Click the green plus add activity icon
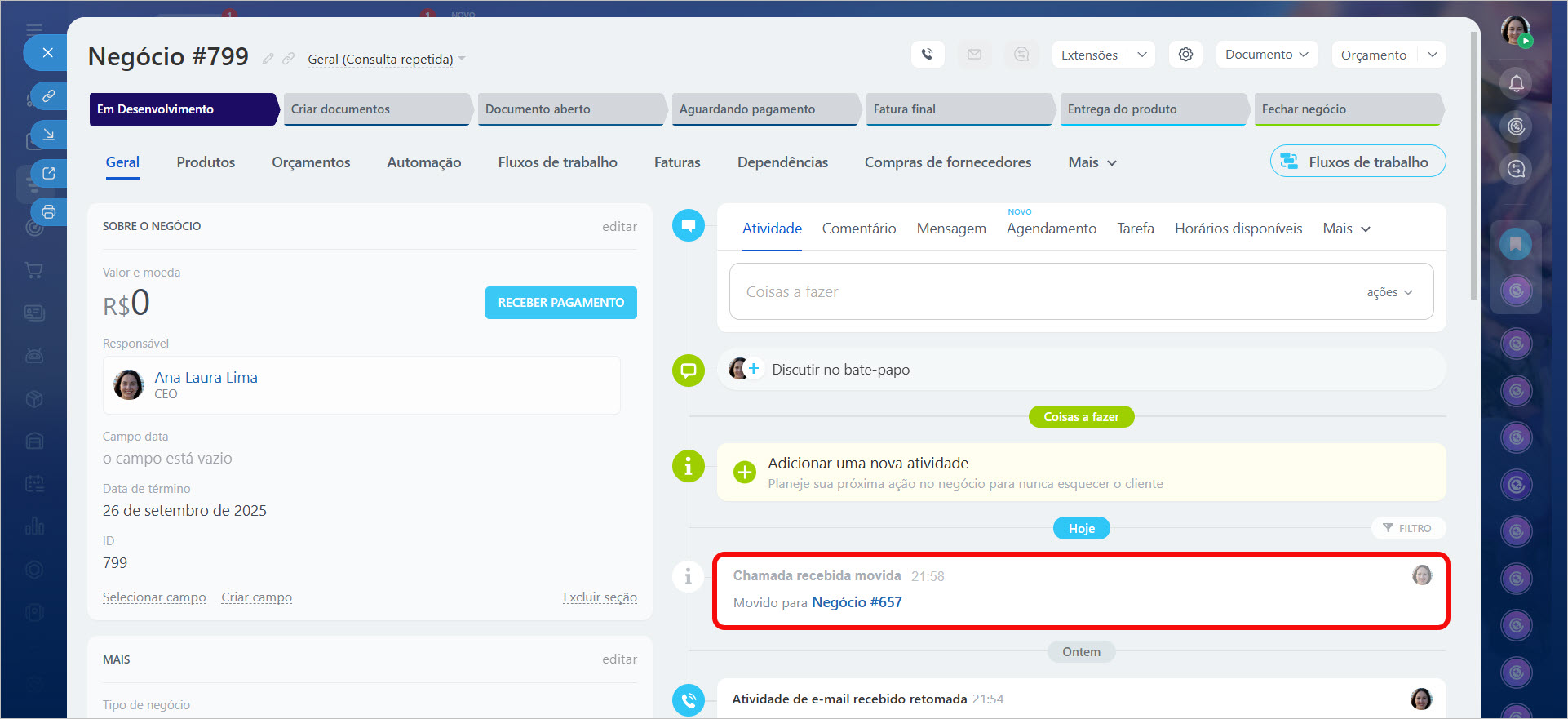 tap(744, 473)
